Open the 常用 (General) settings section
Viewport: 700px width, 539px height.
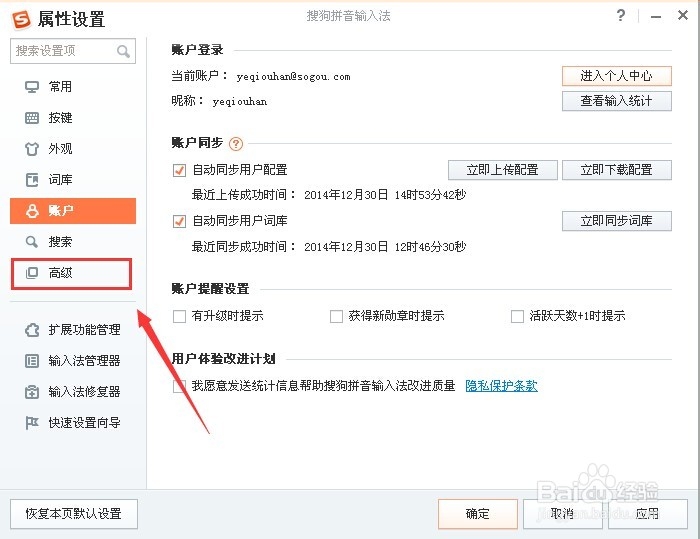(60, 87)
